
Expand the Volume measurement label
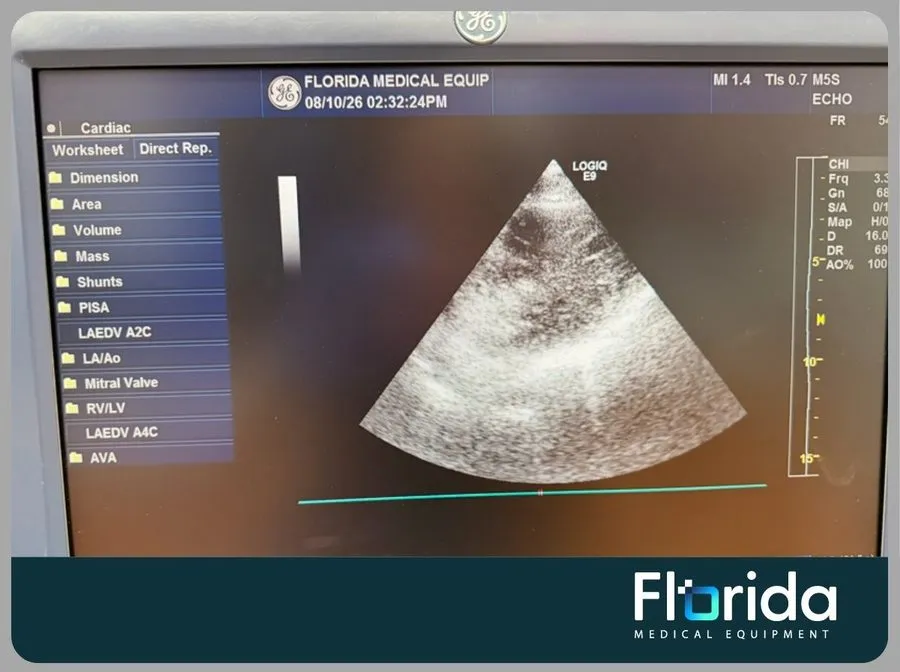tap(97, 230)
